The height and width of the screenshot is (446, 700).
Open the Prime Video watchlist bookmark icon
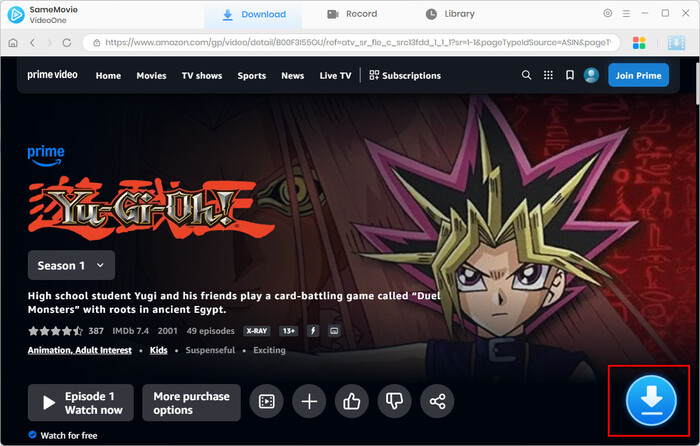click(x=570, y=75)
